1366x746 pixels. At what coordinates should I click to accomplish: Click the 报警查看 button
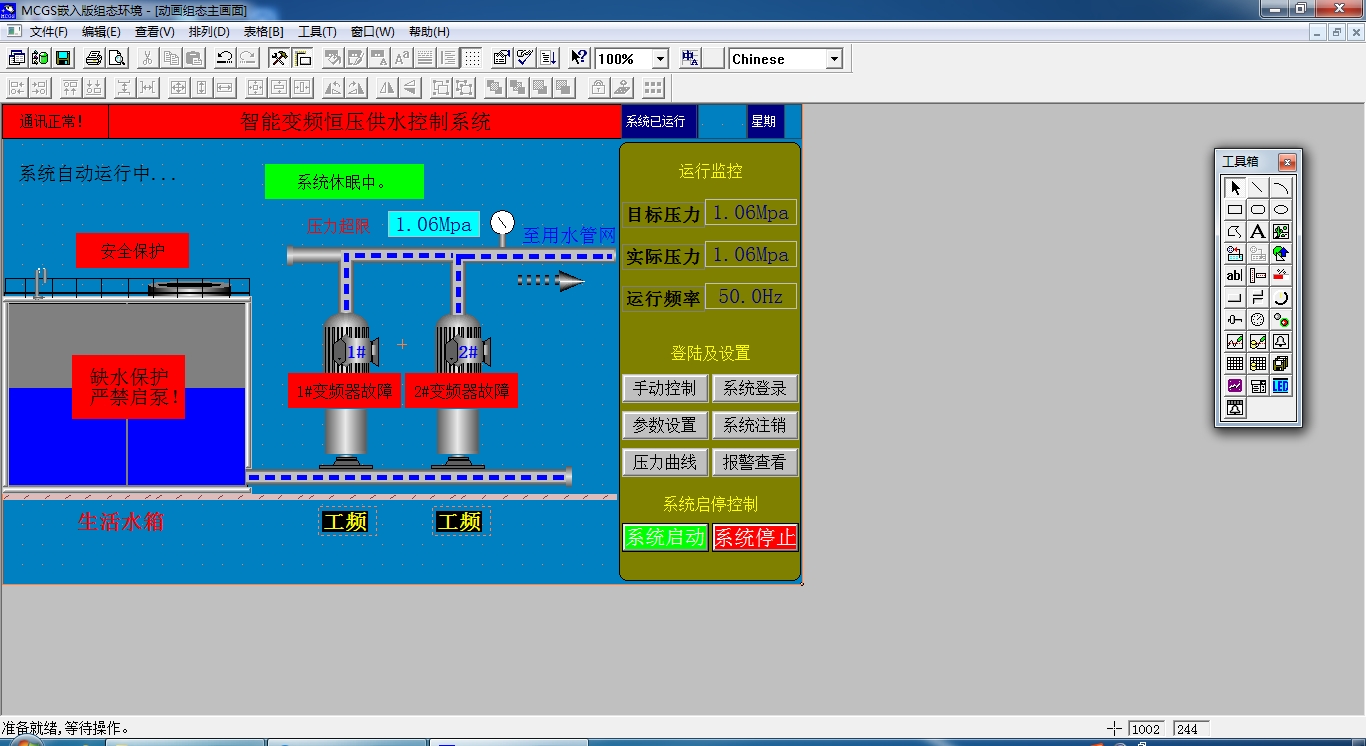coord(755,462)
